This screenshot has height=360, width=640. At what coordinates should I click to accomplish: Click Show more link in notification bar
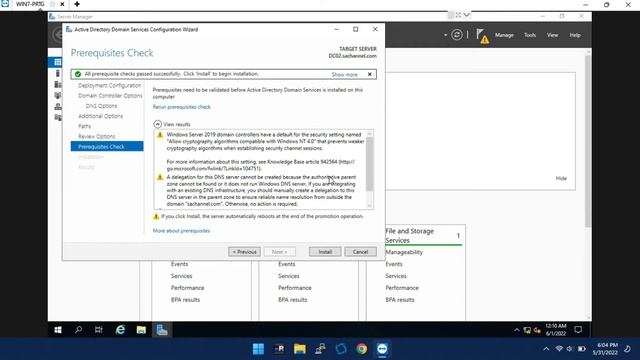pos(344,75)
